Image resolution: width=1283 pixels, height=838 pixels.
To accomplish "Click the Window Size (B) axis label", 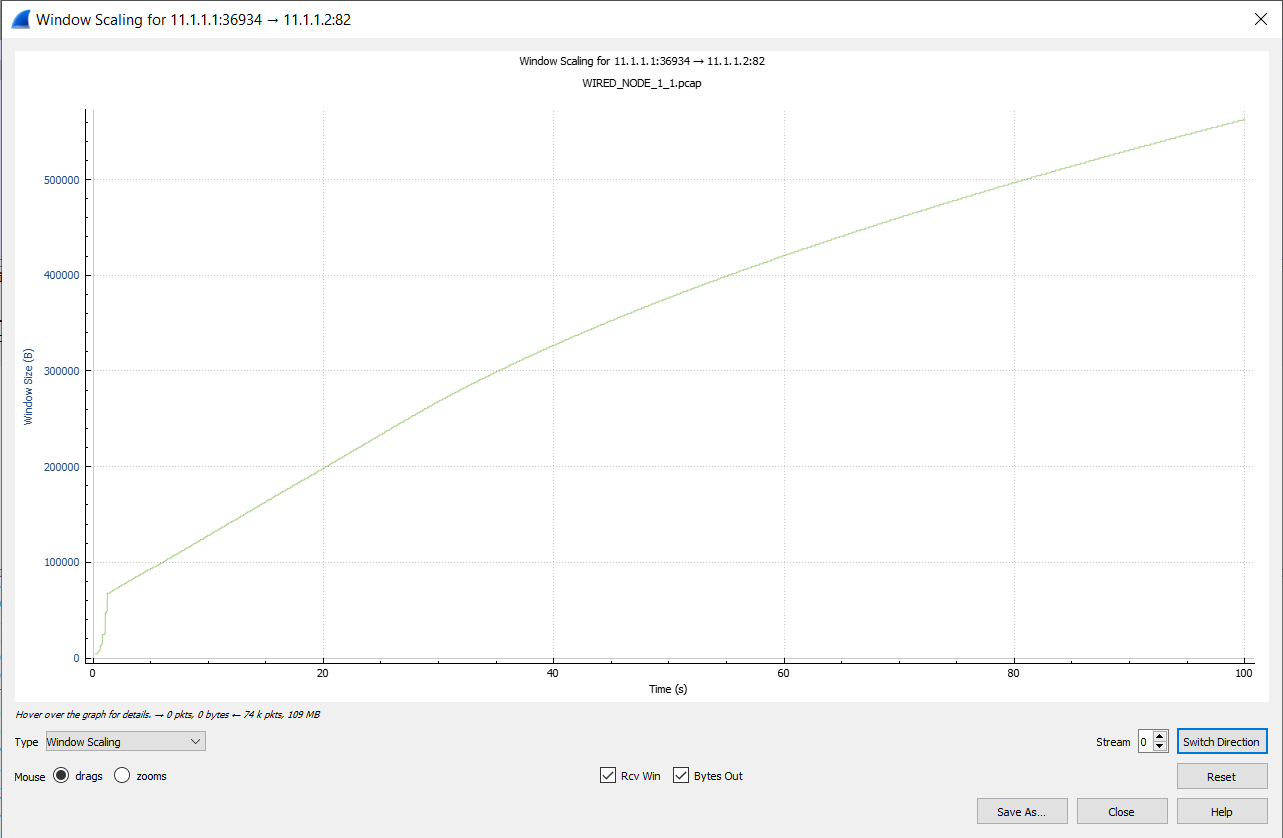I will [28, 387].
